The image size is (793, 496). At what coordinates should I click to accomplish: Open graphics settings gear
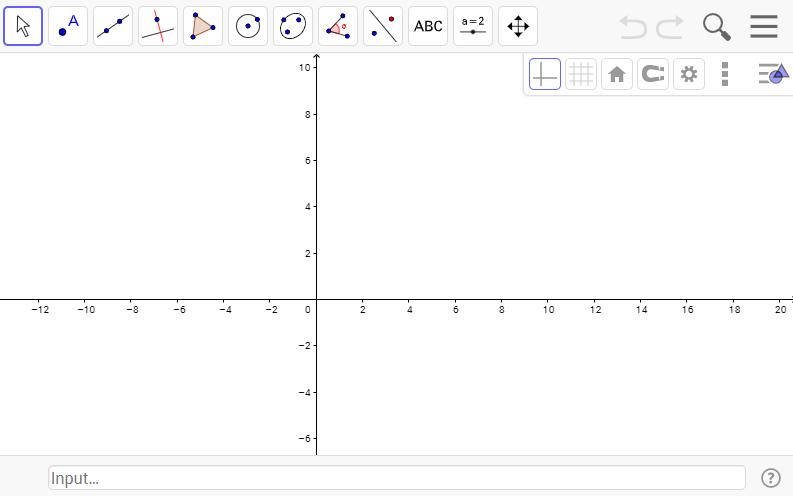tap(688, 74)
